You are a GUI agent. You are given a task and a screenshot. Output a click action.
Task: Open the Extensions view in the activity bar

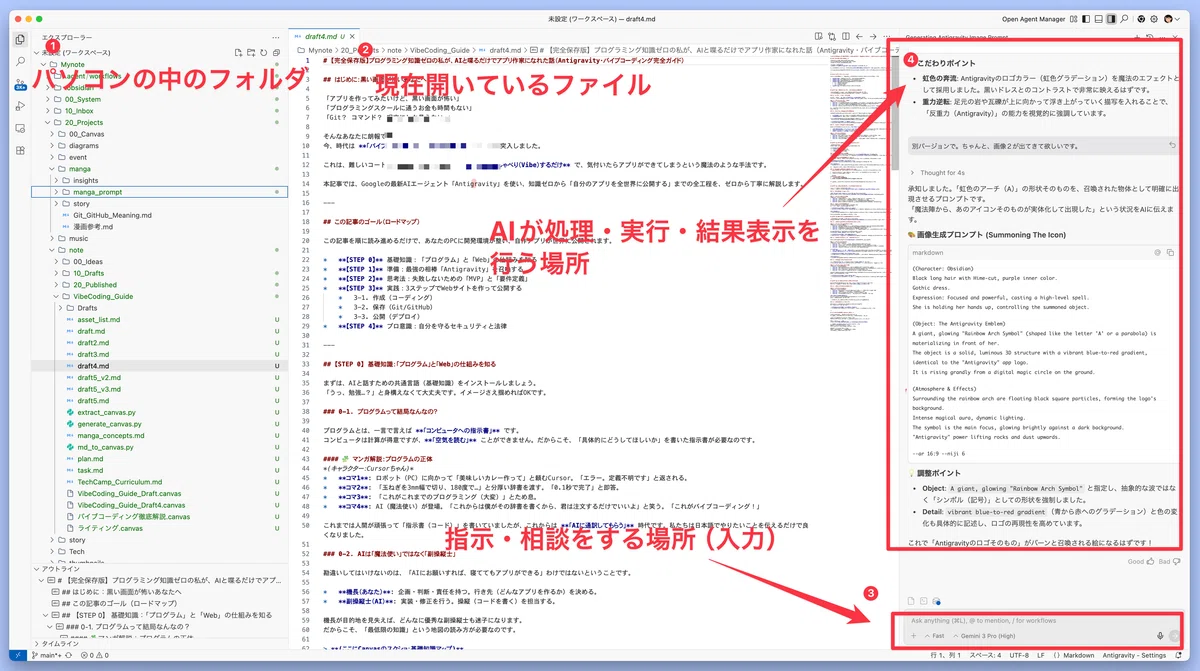pyautogui.click(x=20, y=151)
